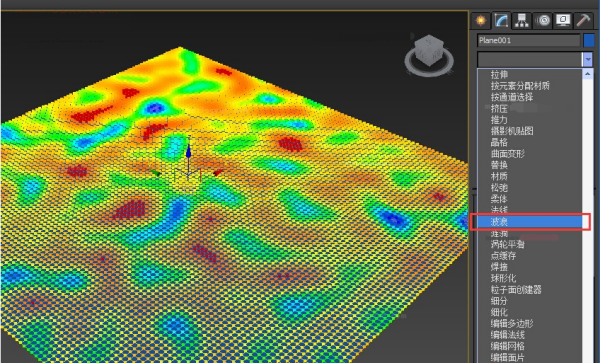Choose the 按通道选择 modifier

(x=512, y=97)
